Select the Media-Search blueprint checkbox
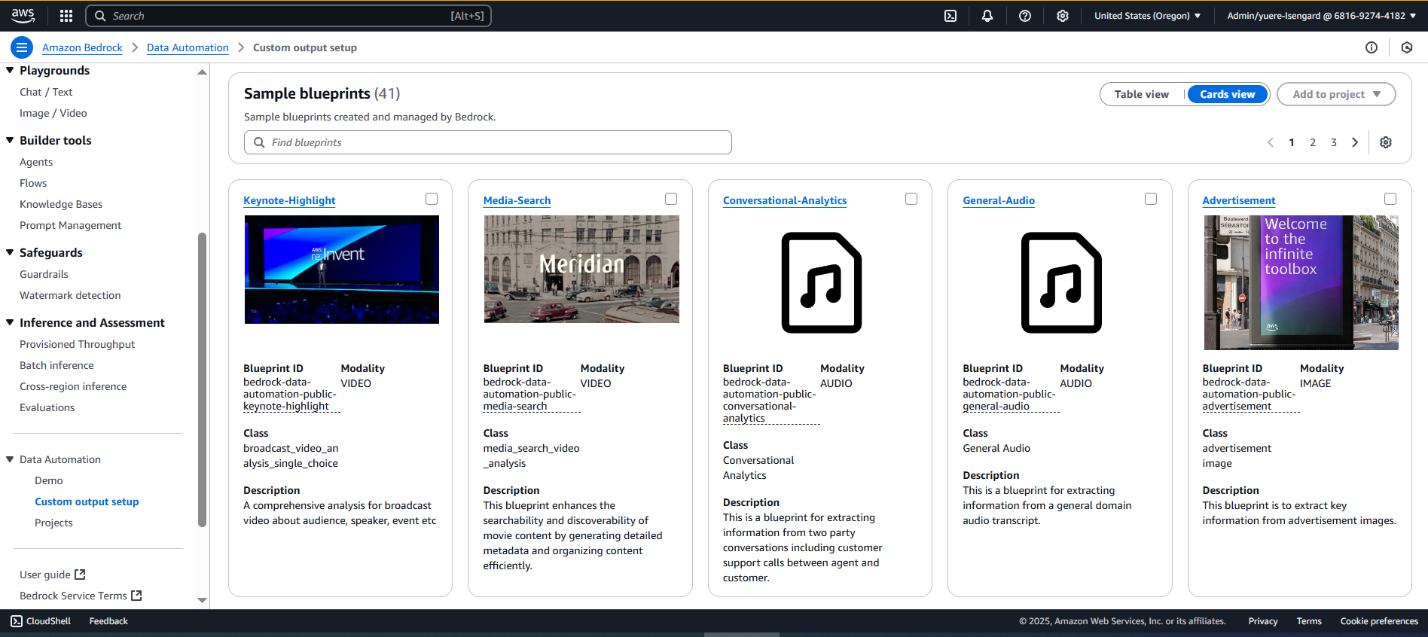Image resolution: width=1428 pixels, height=637 pixels. click(671, 199)
